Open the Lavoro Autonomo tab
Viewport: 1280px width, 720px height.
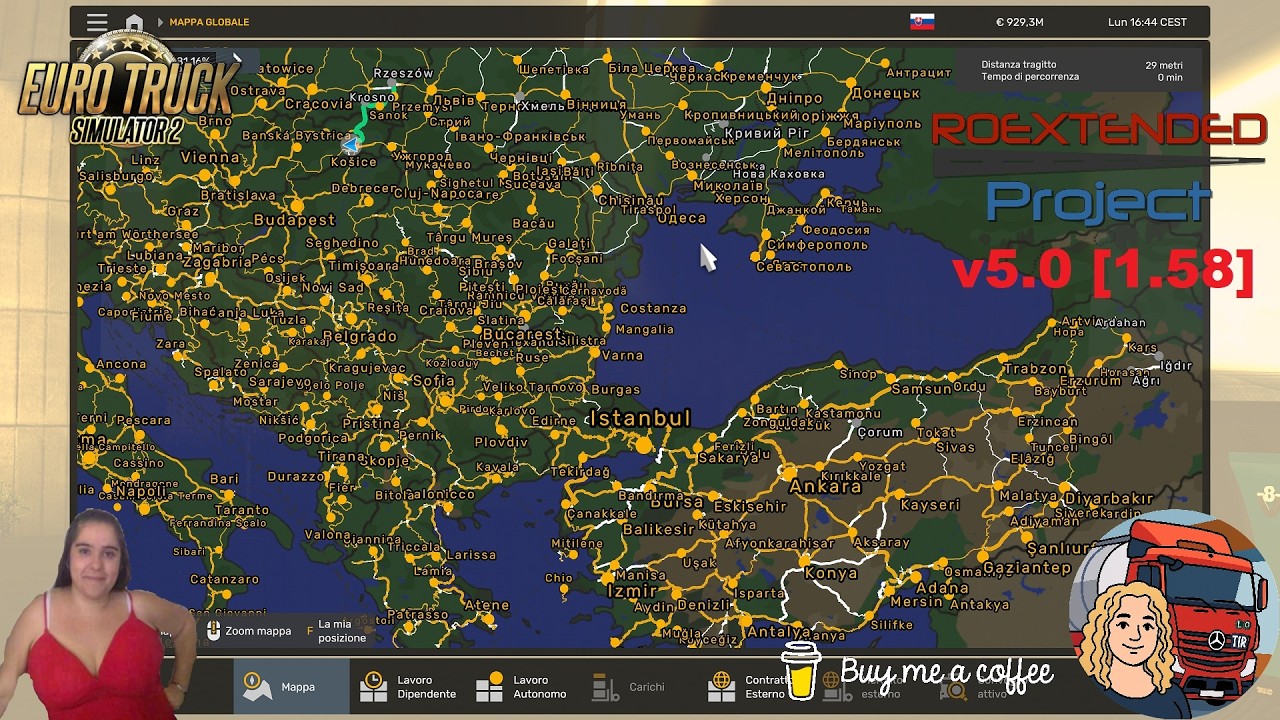tap(523, 687)
